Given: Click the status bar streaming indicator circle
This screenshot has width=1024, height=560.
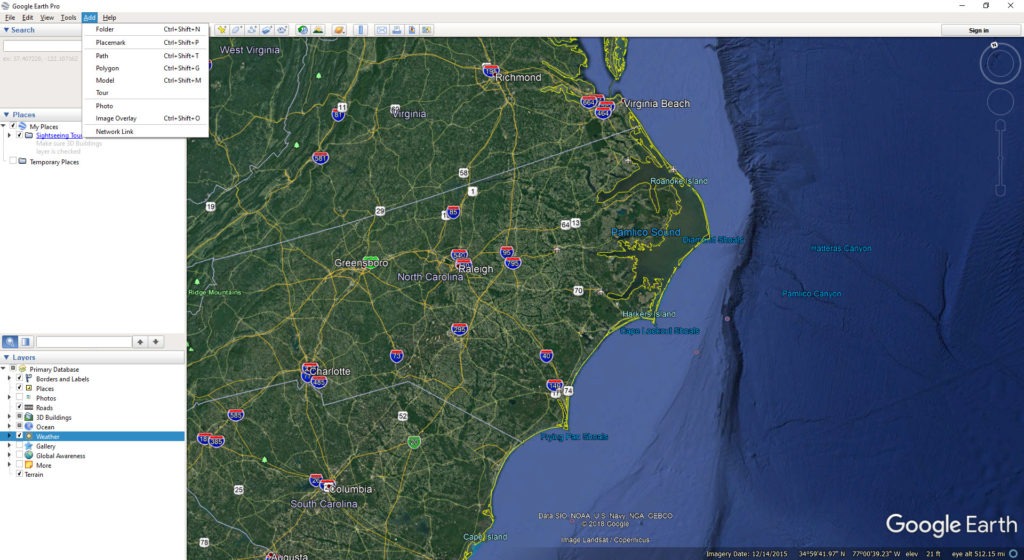Looking at the screenshot, I should click(1013, 553).
